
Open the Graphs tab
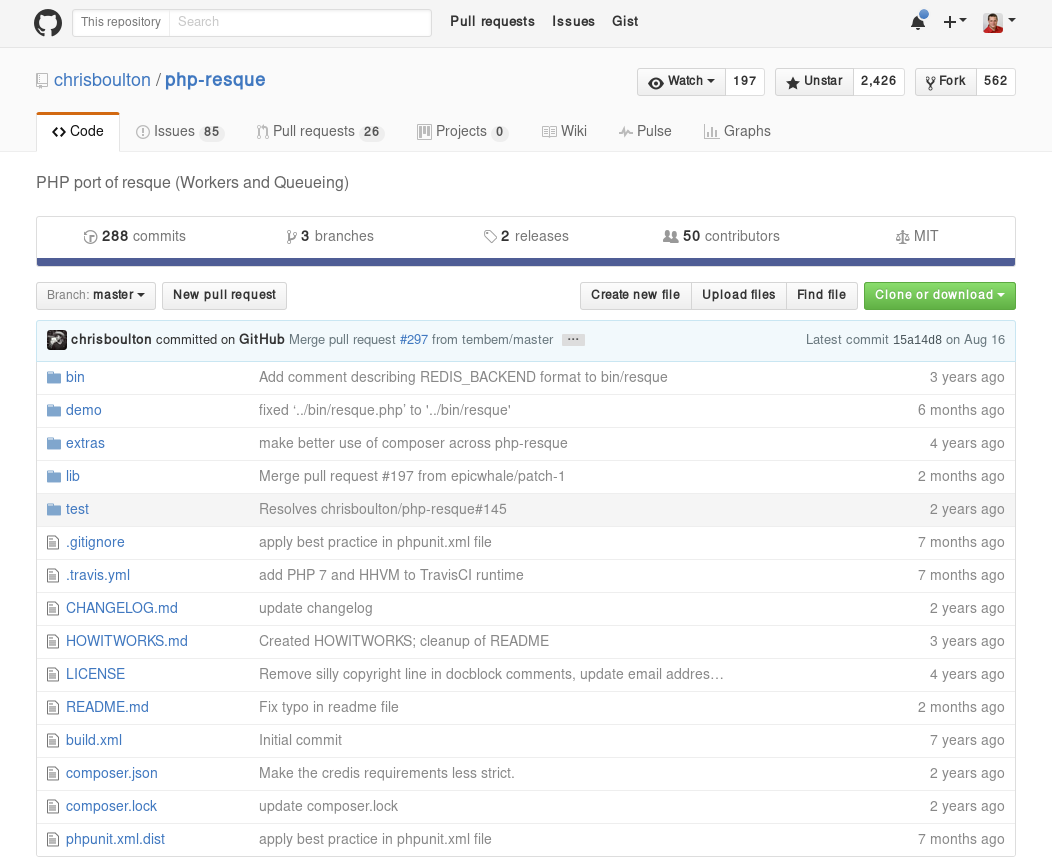(737, 131)
